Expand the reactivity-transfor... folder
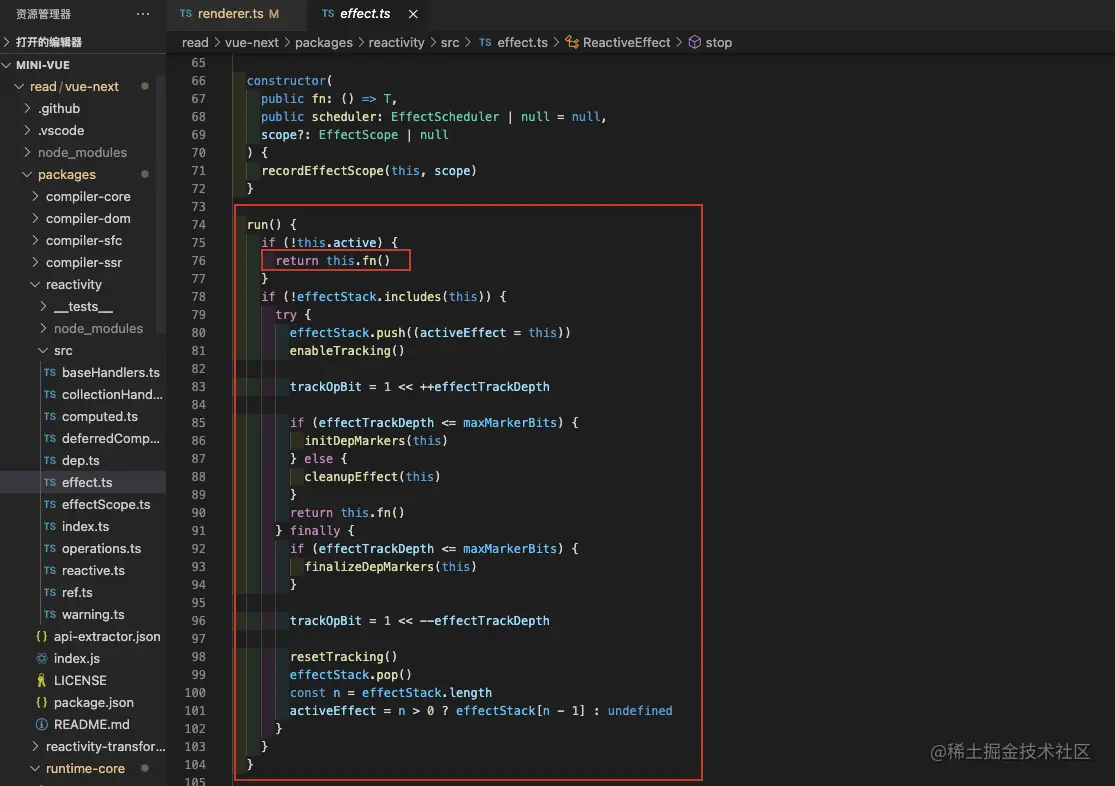The width and height of the screenshot is (1115, 786). coord(35,746)
